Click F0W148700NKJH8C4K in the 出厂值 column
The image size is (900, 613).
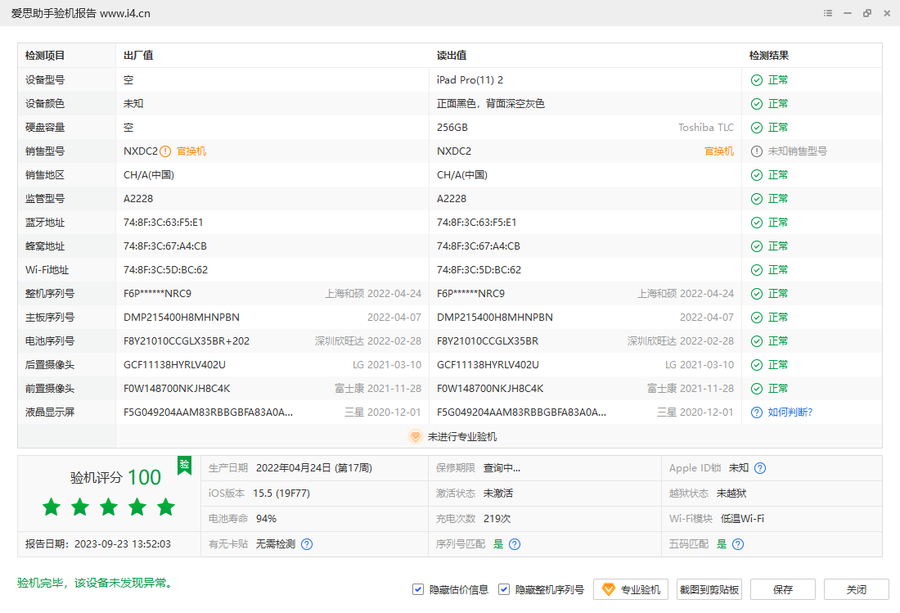click(177, 389)
